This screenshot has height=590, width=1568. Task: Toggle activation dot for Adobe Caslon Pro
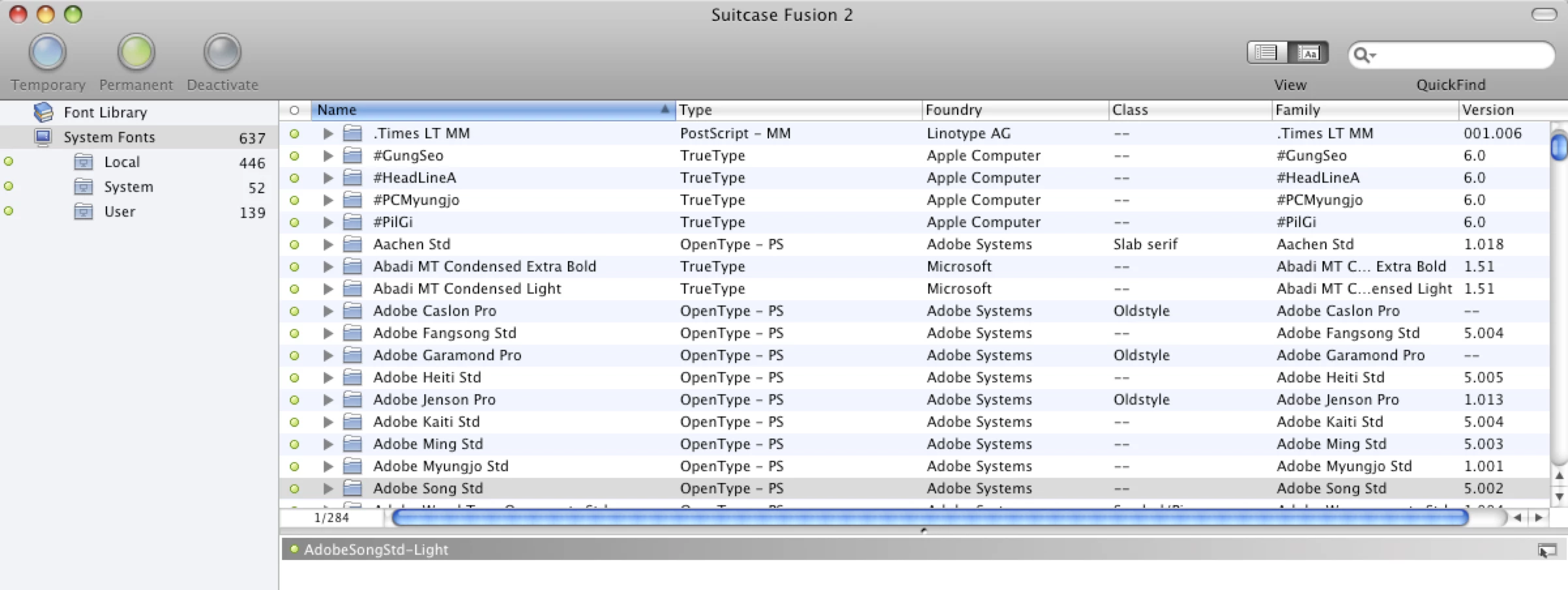pyautogui.click(x=294, y=311)
